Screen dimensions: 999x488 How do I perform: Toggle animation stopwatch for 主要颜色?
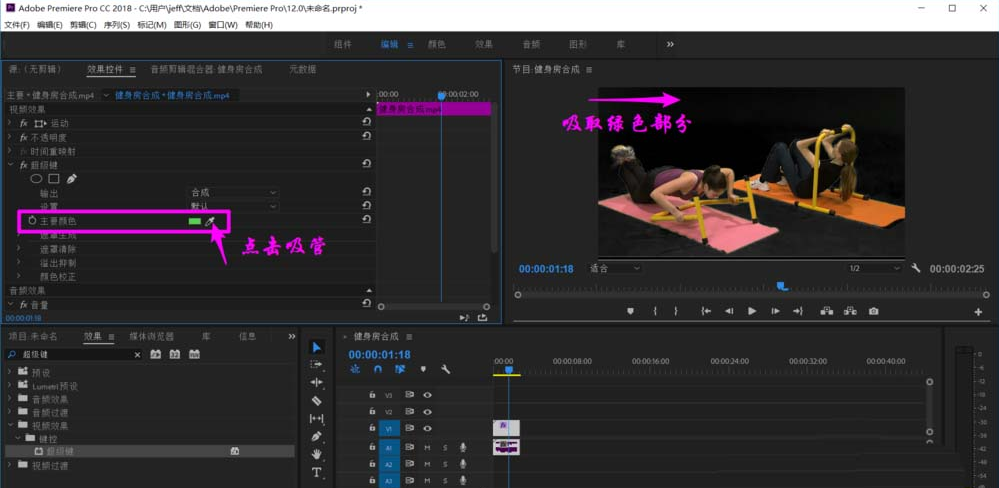[x=32, y=220]
